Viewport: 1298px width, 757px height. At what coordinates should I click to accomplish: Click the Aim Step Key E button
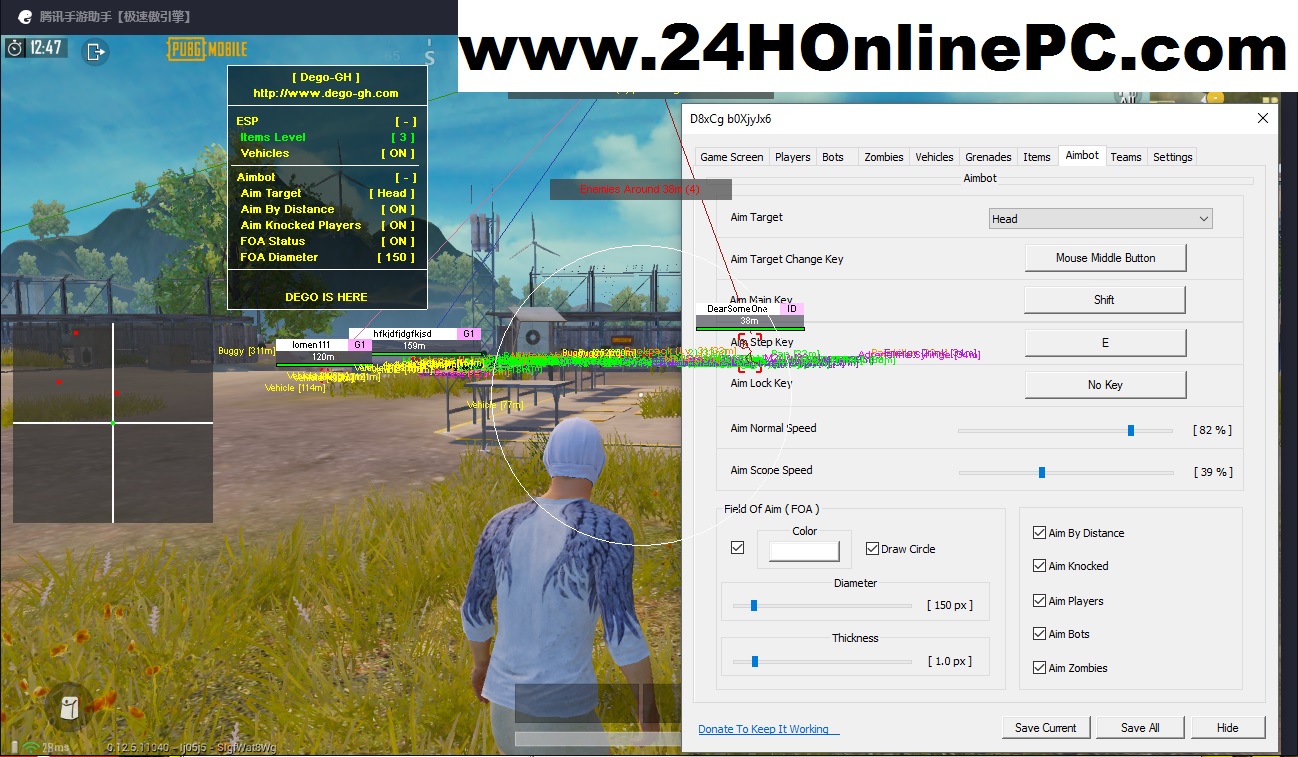(1105, 343)
